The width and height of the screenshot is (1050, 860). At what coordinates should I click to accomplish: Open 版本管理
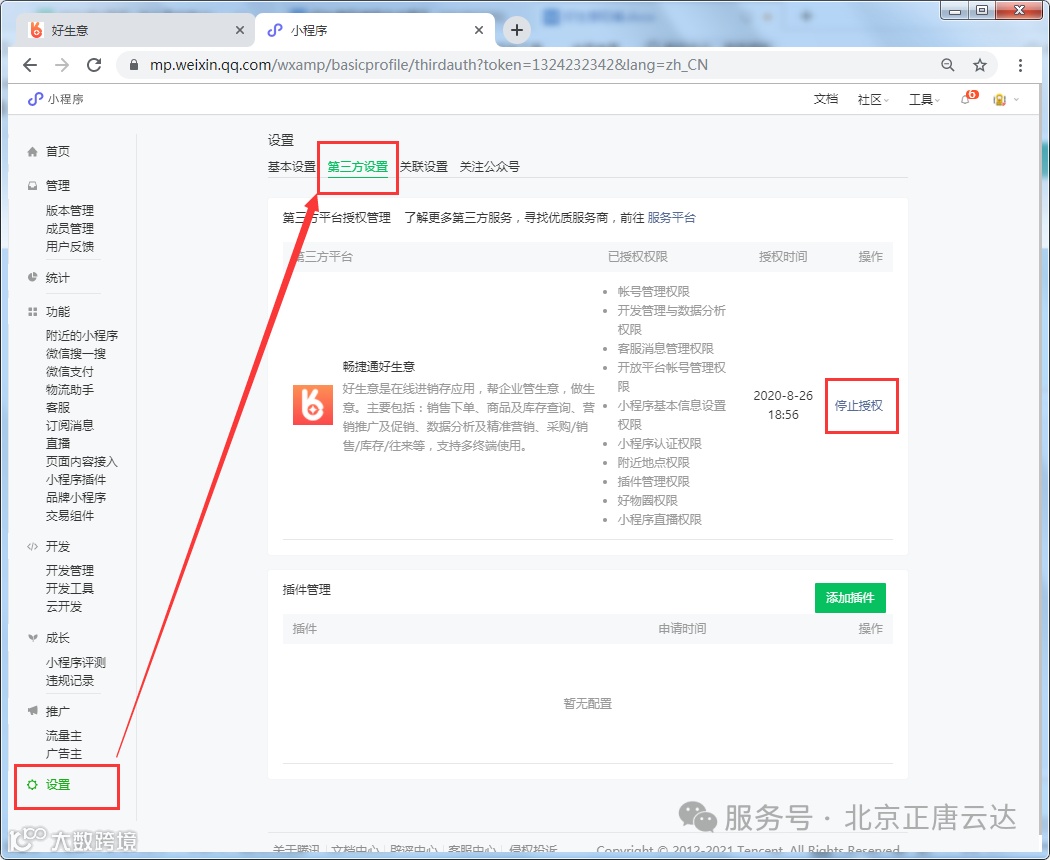[x=70, y=210]
